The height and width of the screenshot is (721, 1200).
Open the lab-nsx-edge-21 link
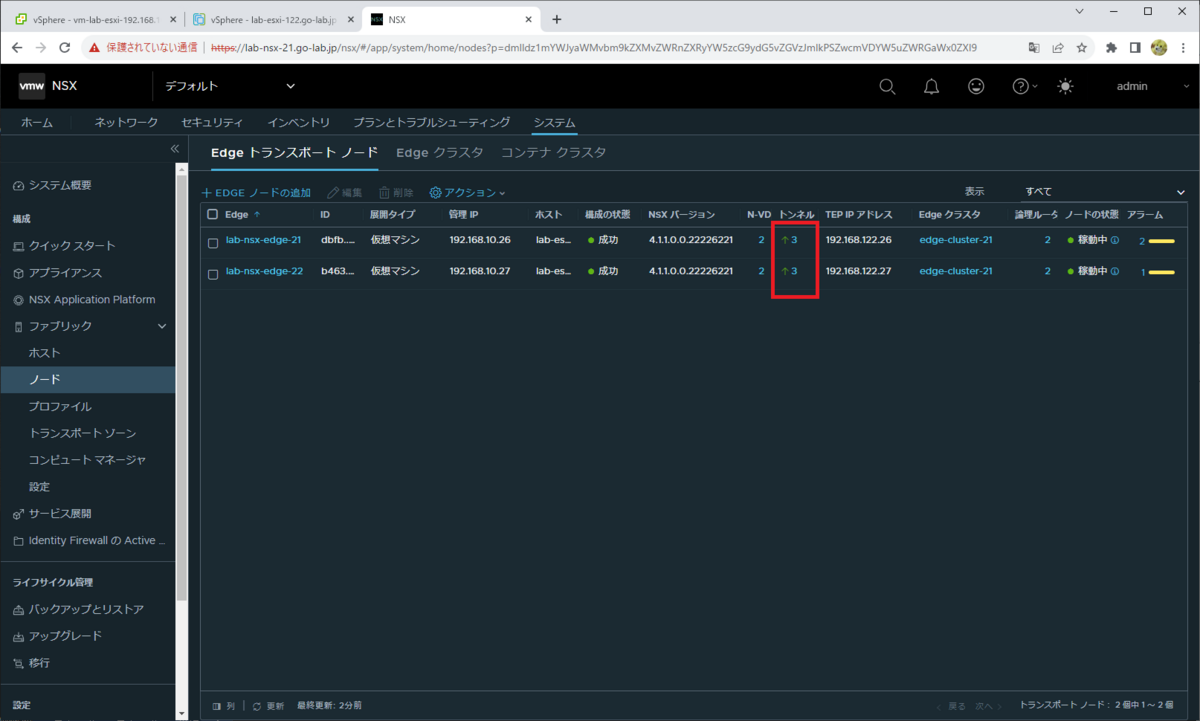click(x=263, y=241)
